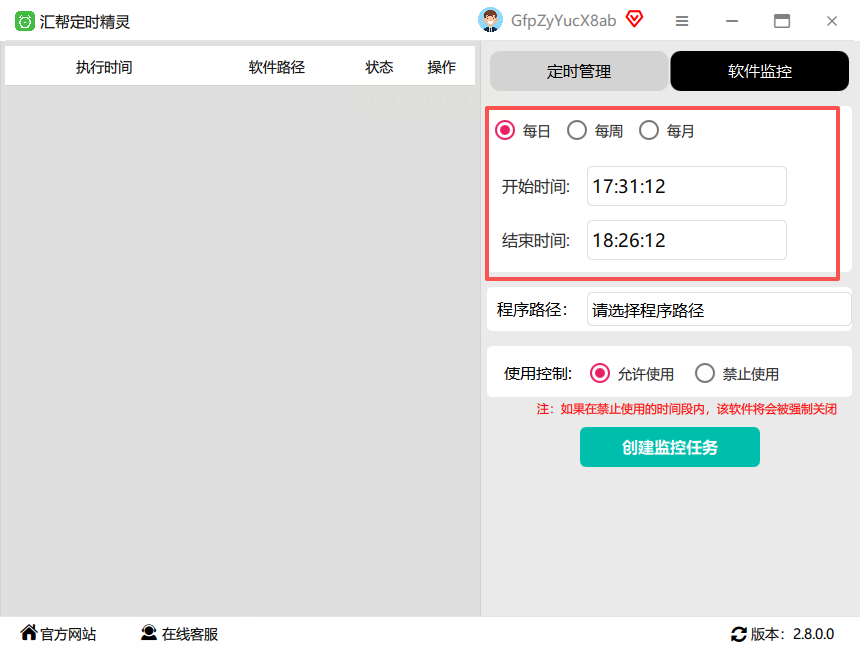Maximize the application window
860x650 pixels.
782,21
